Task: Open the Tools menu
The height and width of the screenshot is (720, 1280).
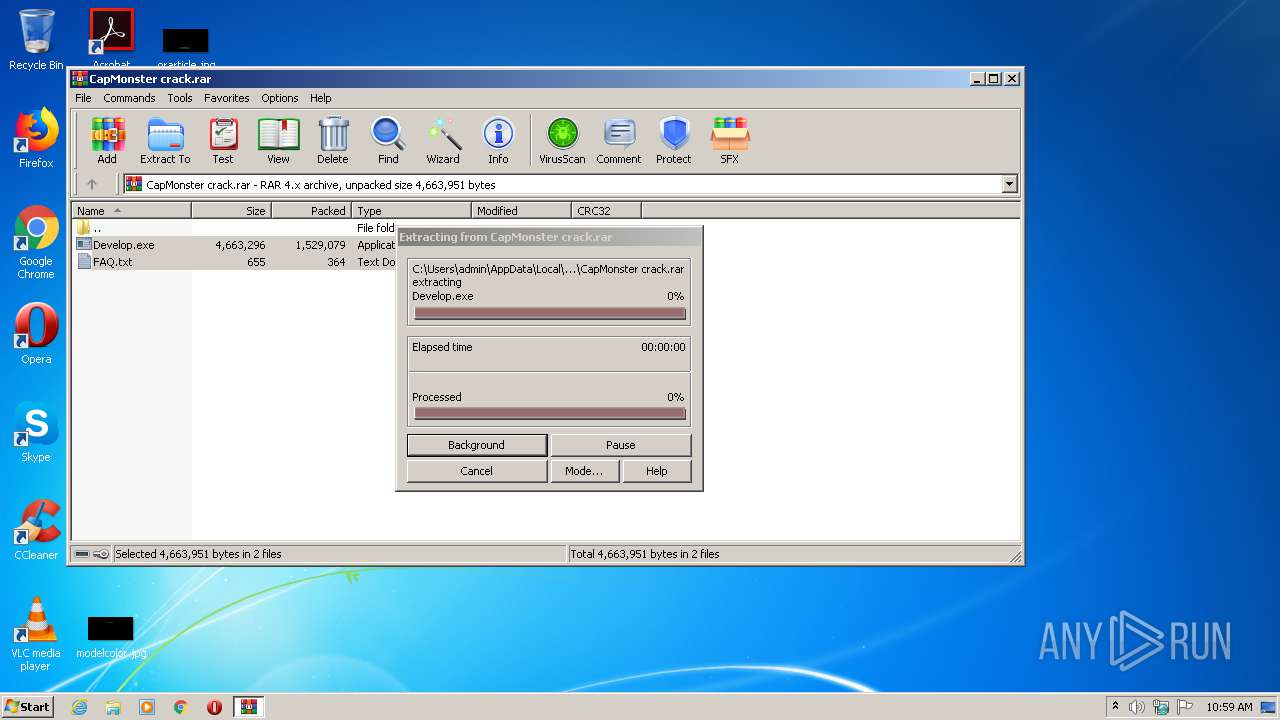Action: 180,98
